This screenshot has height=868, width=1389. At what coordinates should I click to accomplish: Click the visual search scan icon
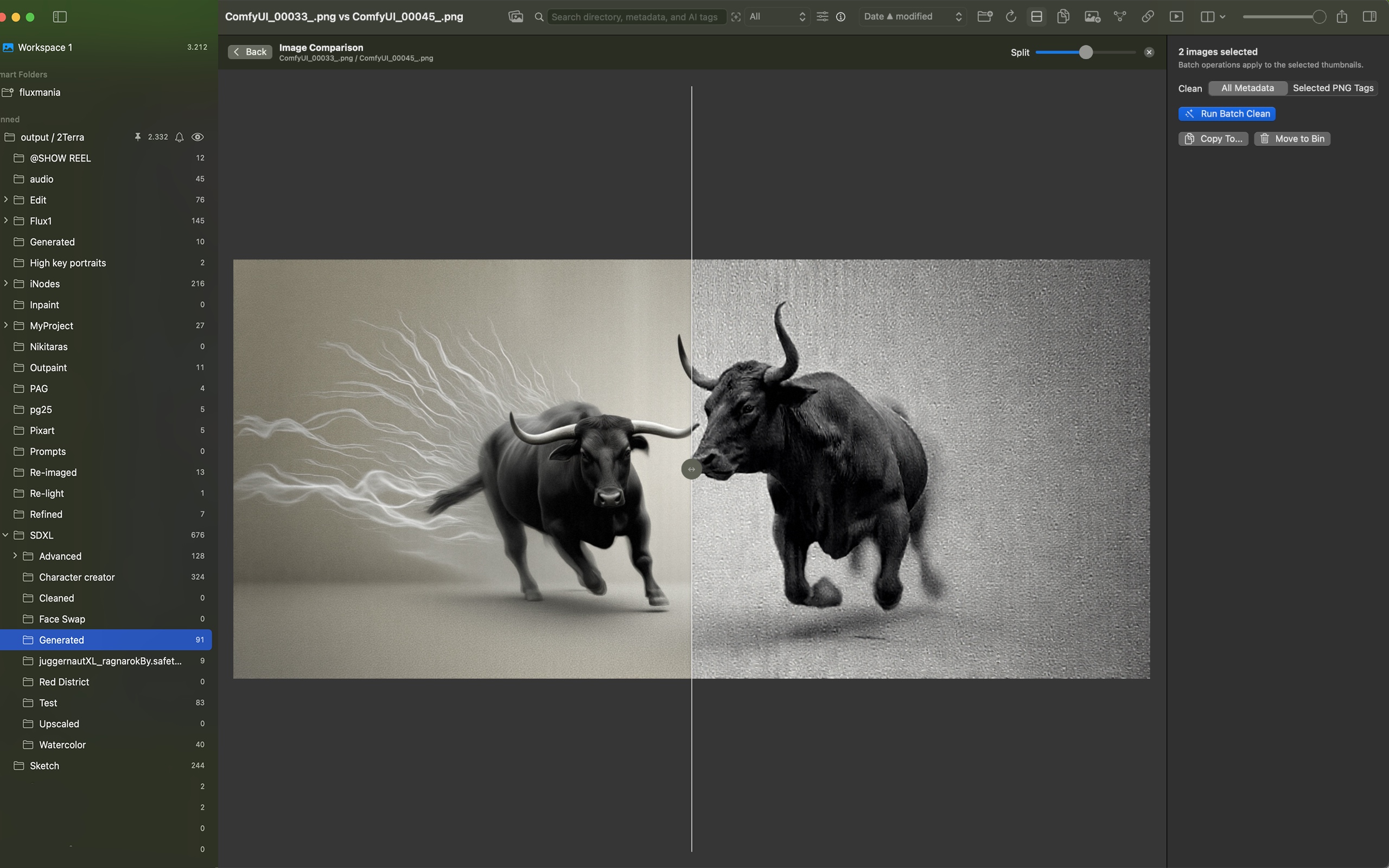click(736, 17)
